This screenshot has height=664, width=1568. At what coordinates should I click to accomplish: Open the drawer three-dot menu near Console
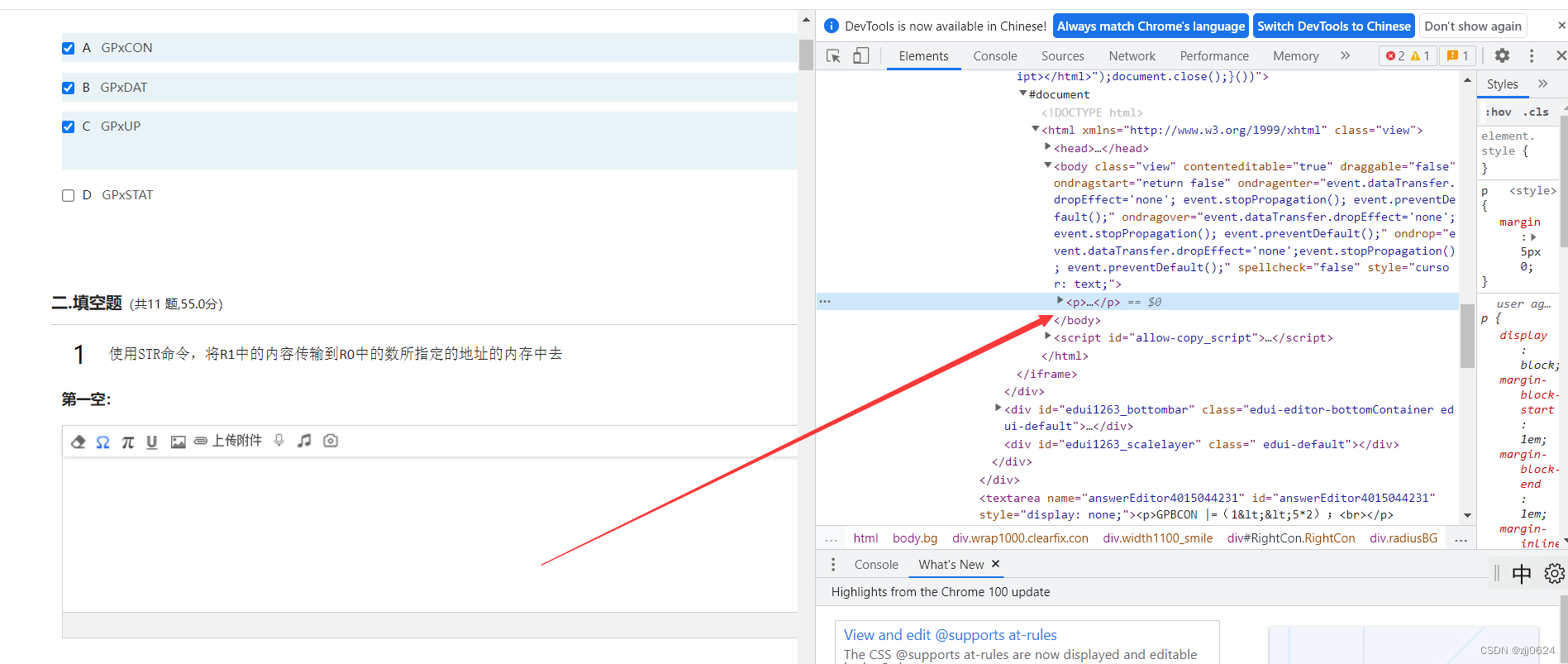click(x=833, y=564)
